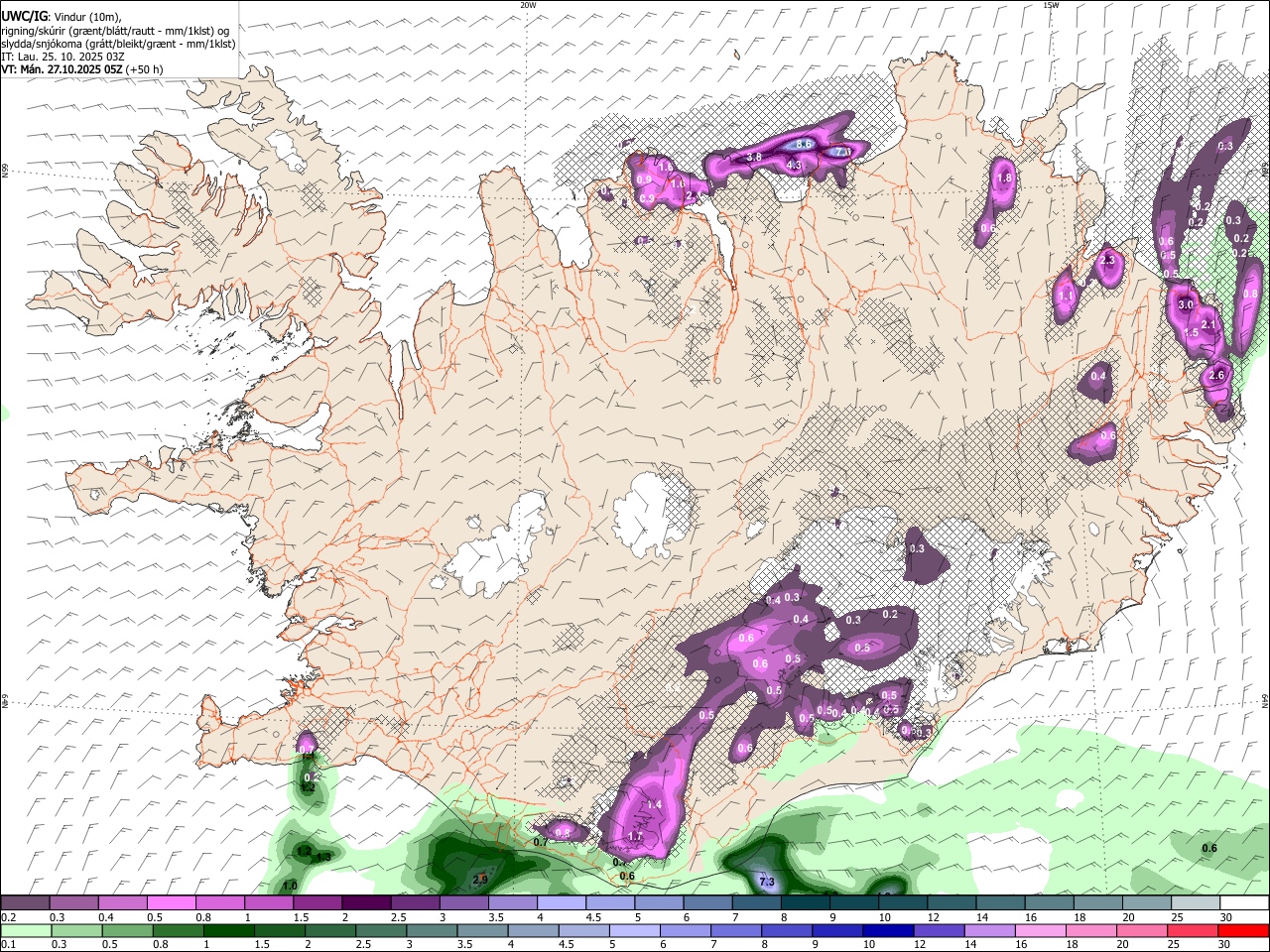Select the deep navy blue swatch in the bottom legend row
The width and height of the screenshot is (1270, 952).
pyautogui.click(x=887, y=930)
